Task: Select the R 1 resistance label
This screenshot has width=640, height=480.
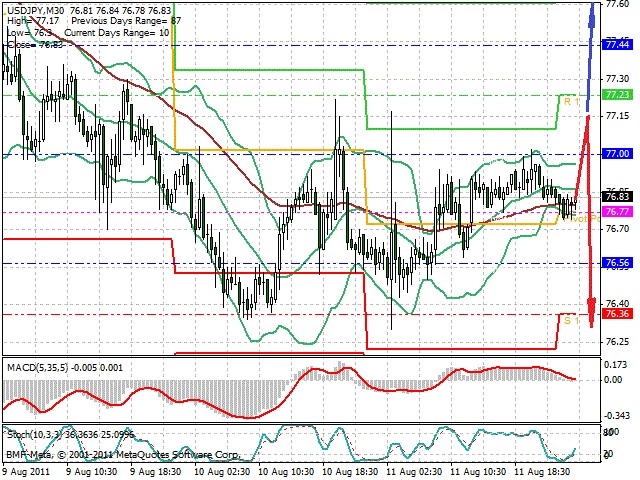Action: pos(571,102)
